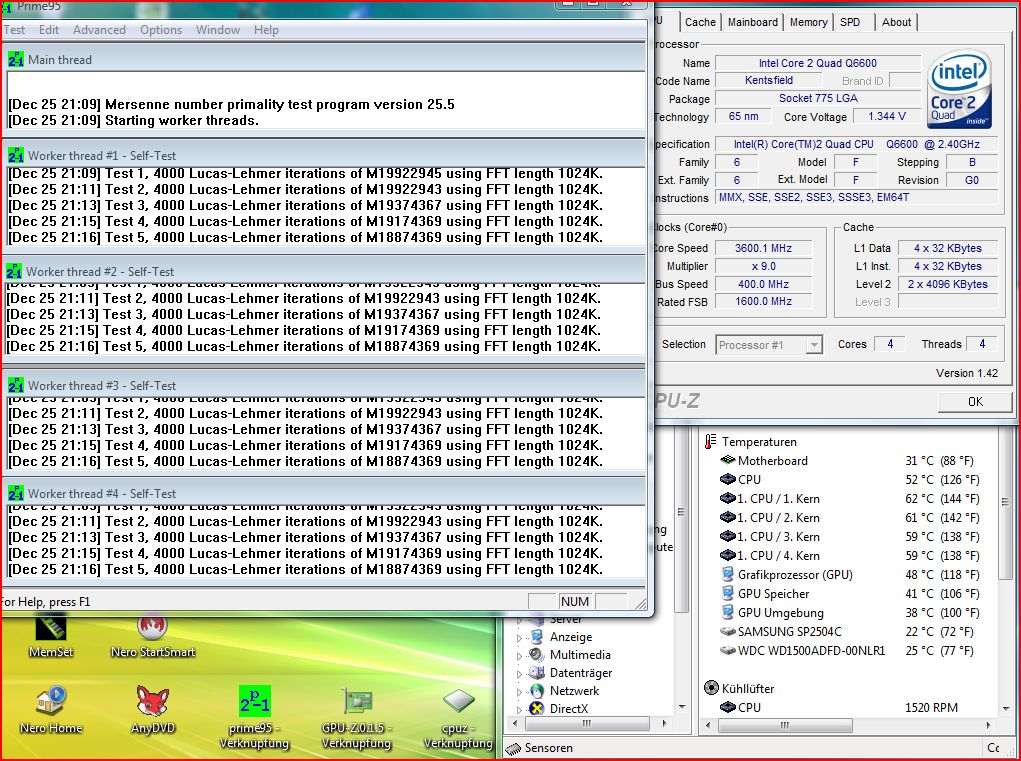Switch to the Cache tab in CPU-Z

[x=700, y=22]
